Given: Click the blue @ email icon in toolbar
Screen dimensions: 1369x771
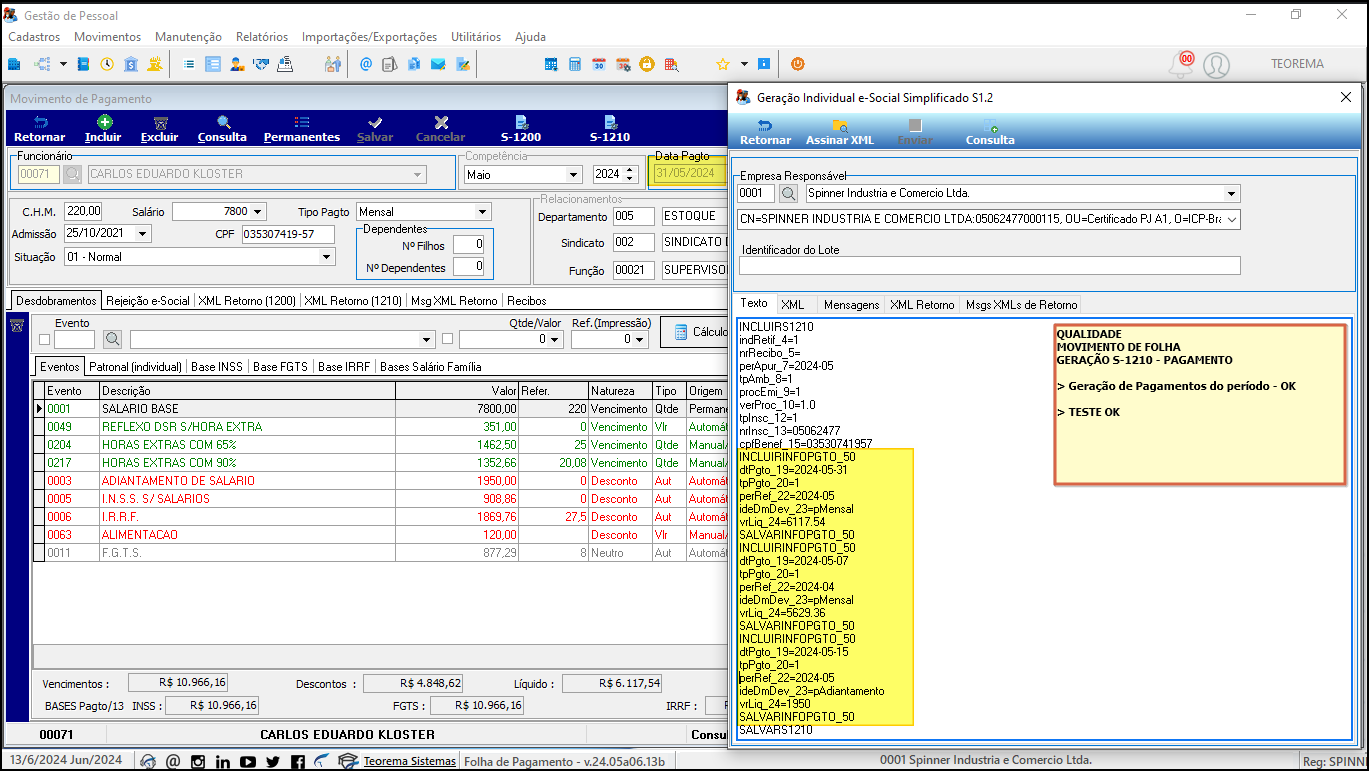Looking at the screenshot, I should (365, 64).
